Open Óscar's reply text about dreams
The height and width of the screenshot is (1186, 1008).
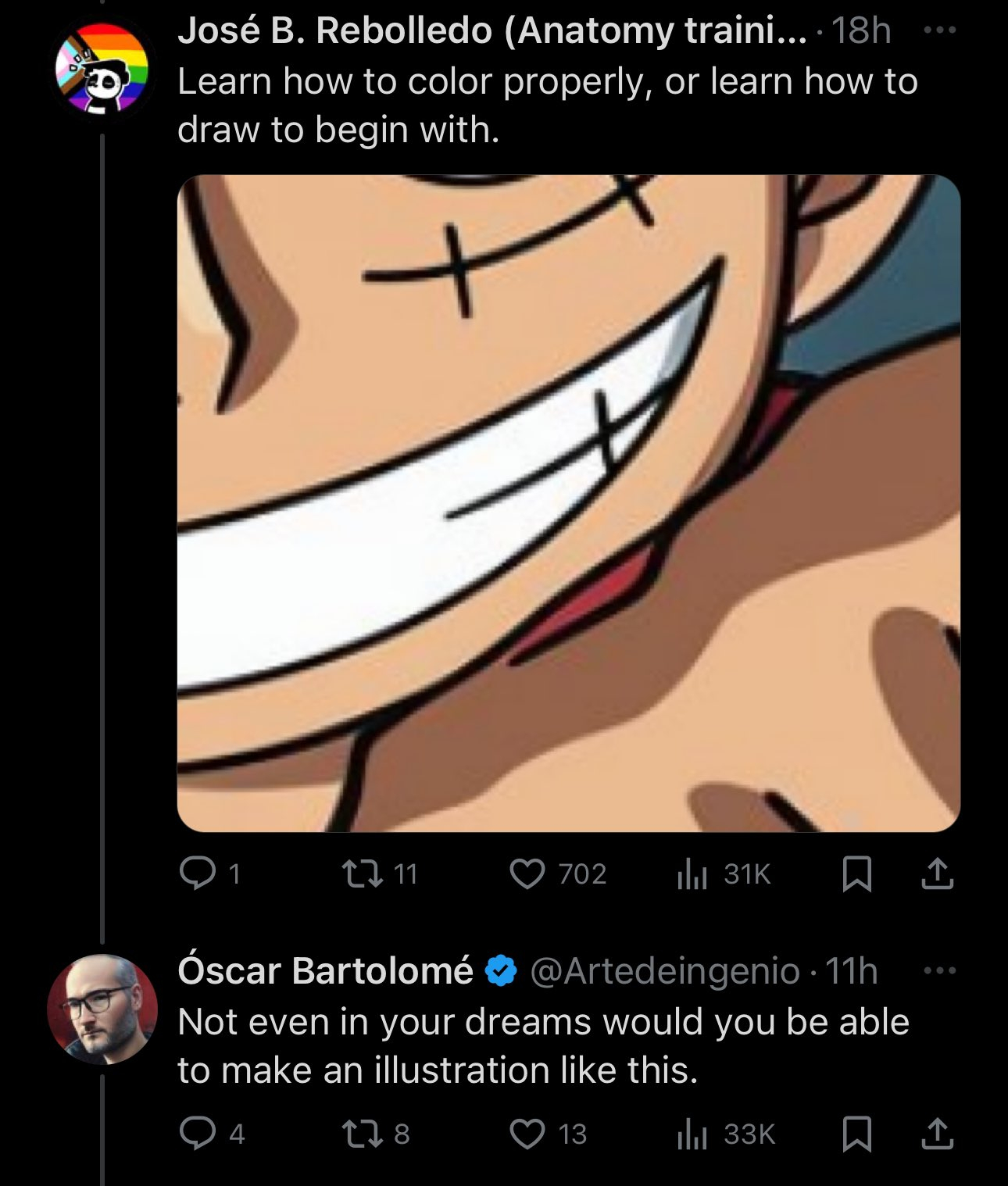pos(543,1045)
